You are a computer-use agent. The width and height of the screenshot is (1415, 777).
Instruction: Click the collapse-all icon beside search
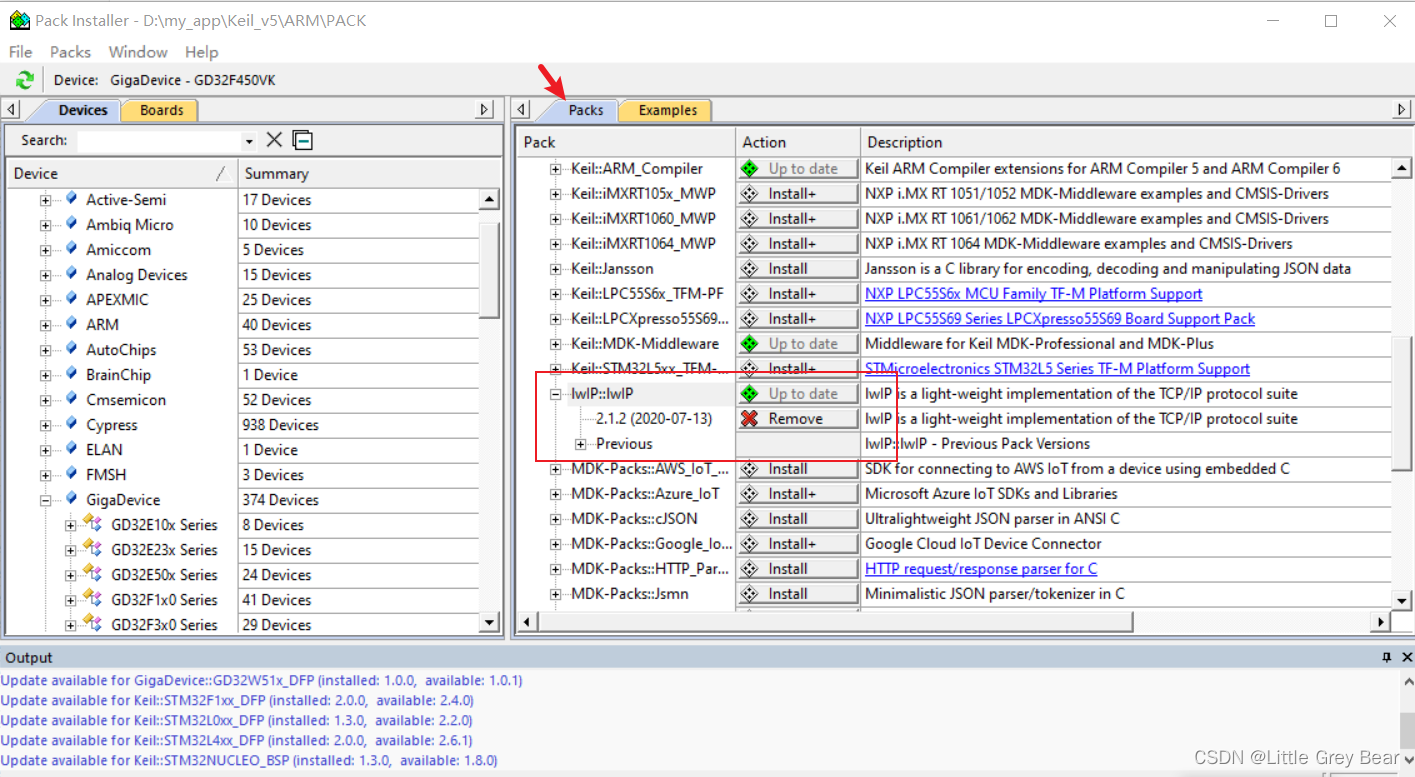coord(303,140)
